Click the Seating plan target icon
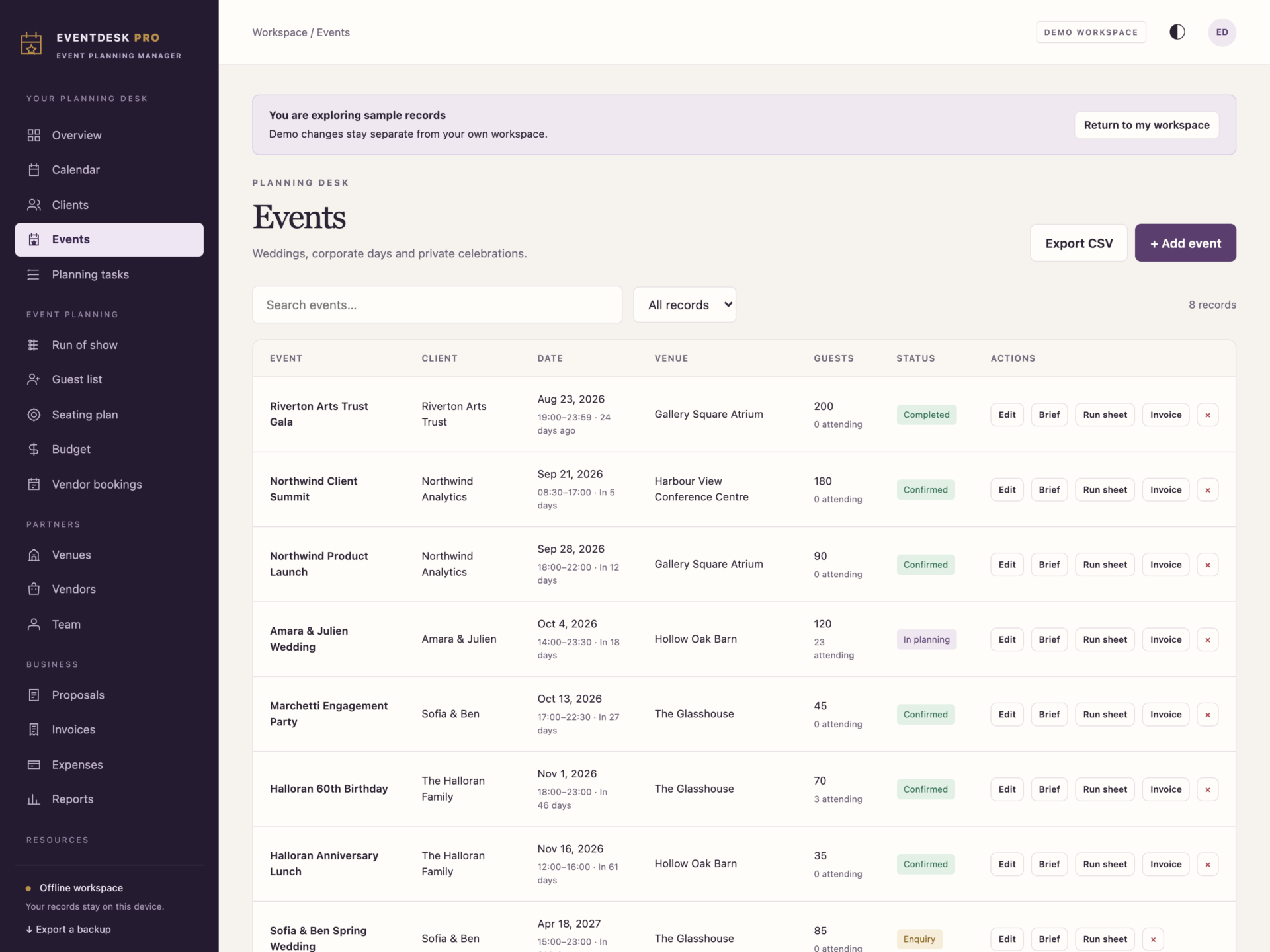The height and width of the screenshot is (952, 1270). [x=34, y=415]
